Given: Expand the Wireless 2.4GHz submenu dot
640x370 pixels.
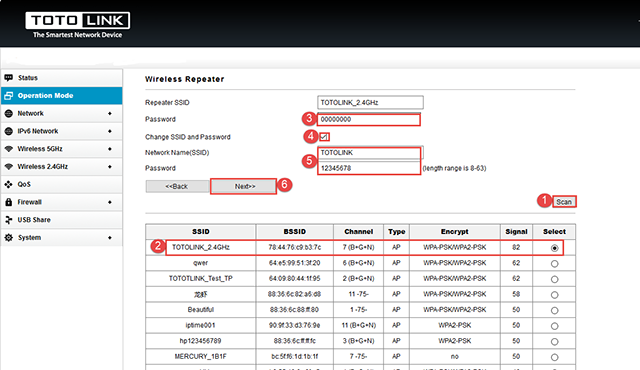Looking at the screenshot, I should [110, 166].
